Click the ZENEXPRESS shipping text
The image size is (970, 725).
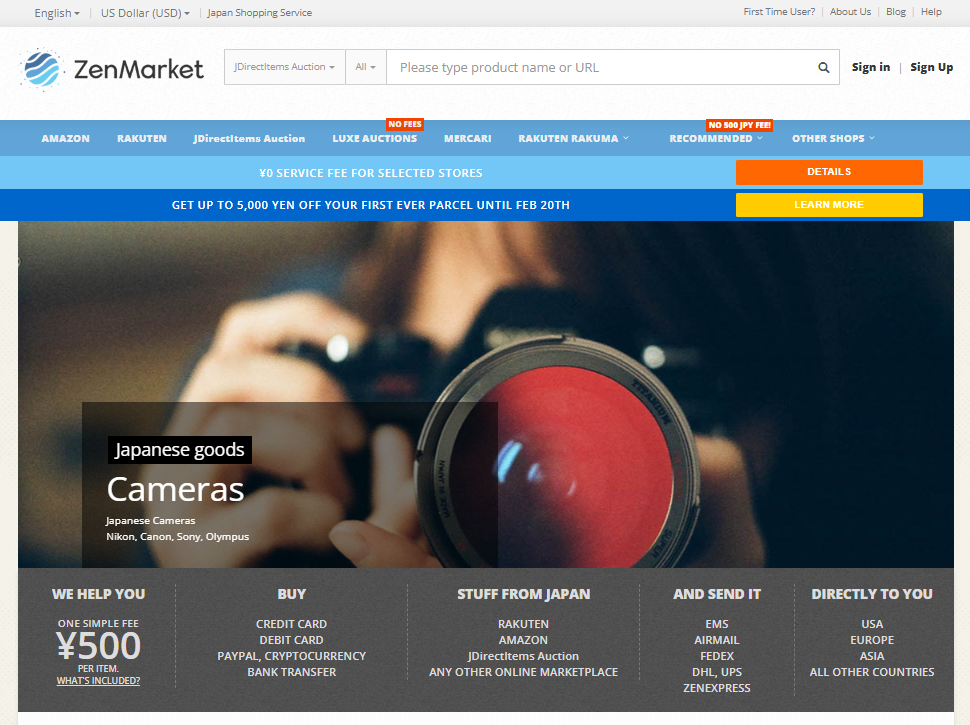coord(716,688)
